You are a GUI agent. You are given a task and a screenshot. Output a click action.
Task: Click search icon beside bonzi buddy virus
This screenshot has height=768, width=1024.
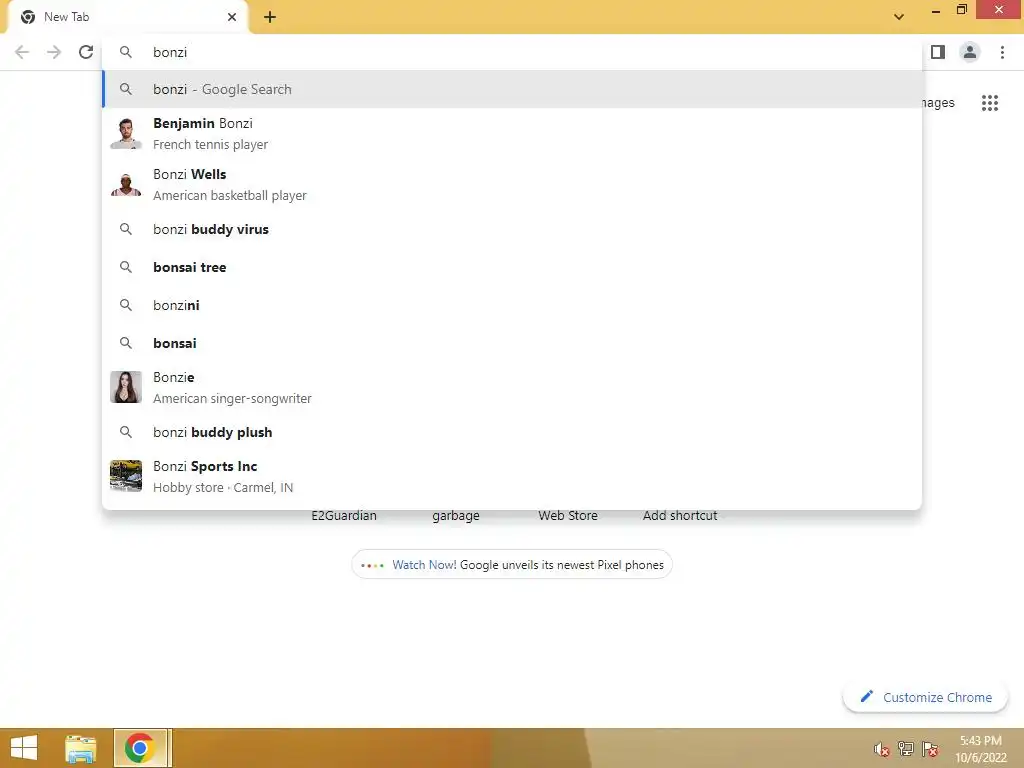tap(126, 229)
